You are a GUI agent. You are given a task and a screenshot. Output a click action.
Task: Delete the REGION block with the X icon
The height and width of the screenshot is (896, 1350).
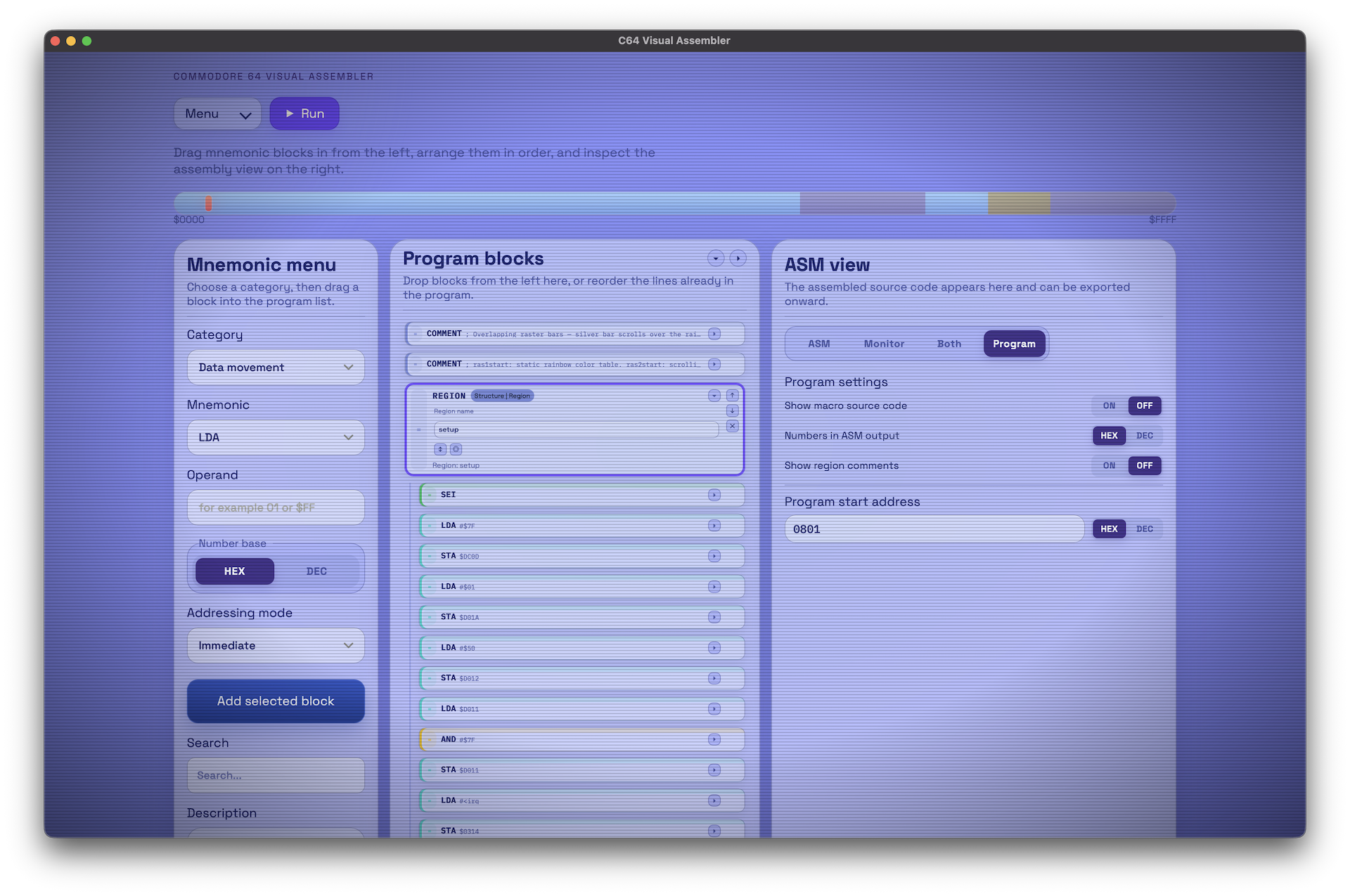click(732, 427)
